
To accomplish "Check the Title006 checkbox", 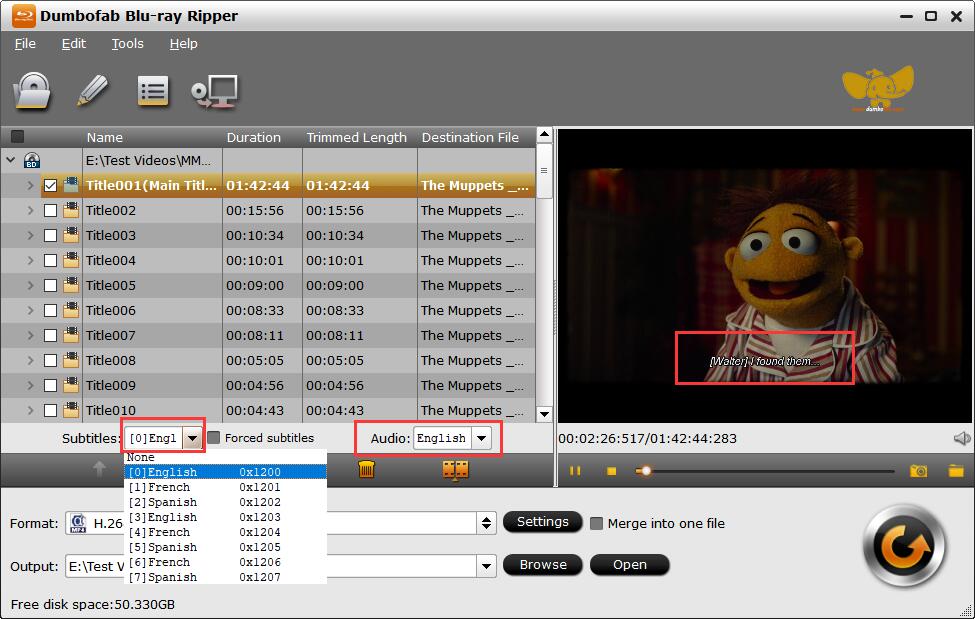I will click(50, 310).
